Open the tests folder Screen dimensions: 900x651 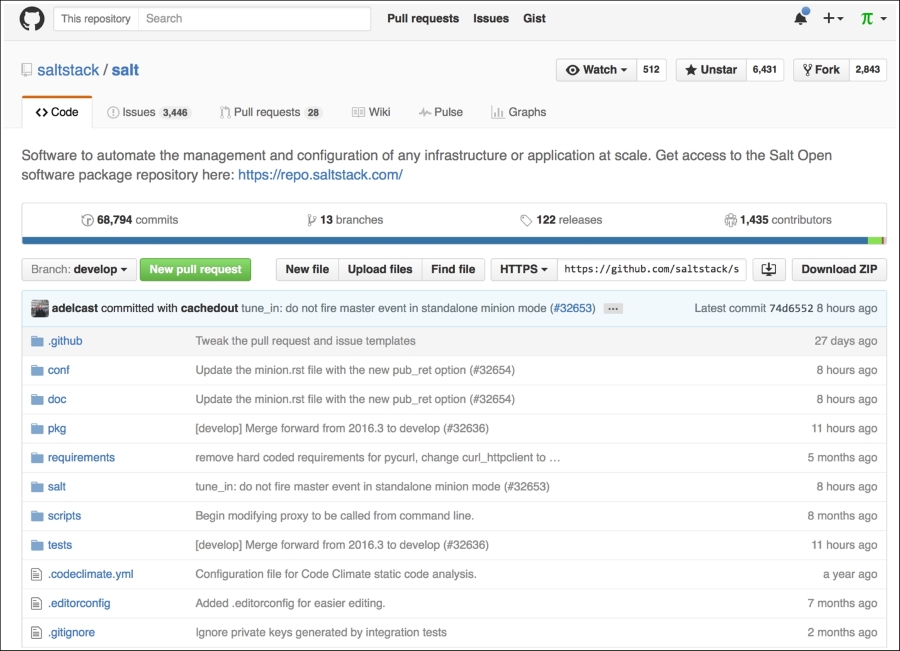(x=60, y=545)
